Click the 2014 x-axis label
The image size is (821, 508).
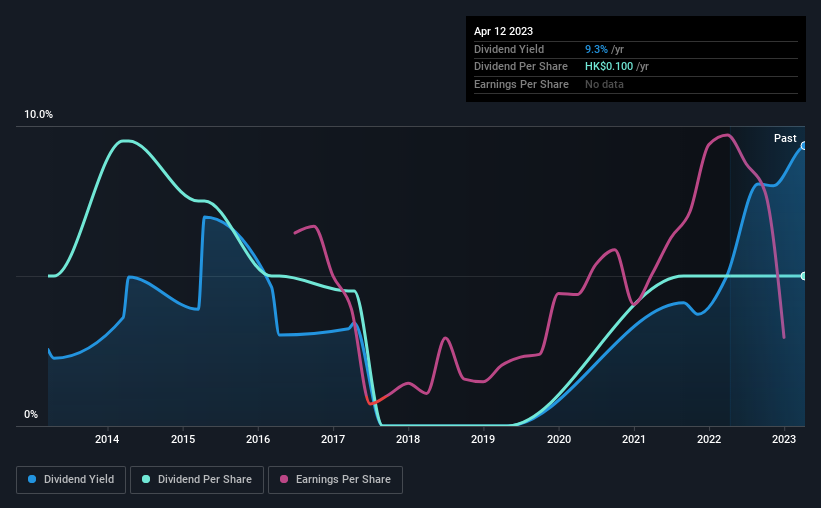point(107,439)
